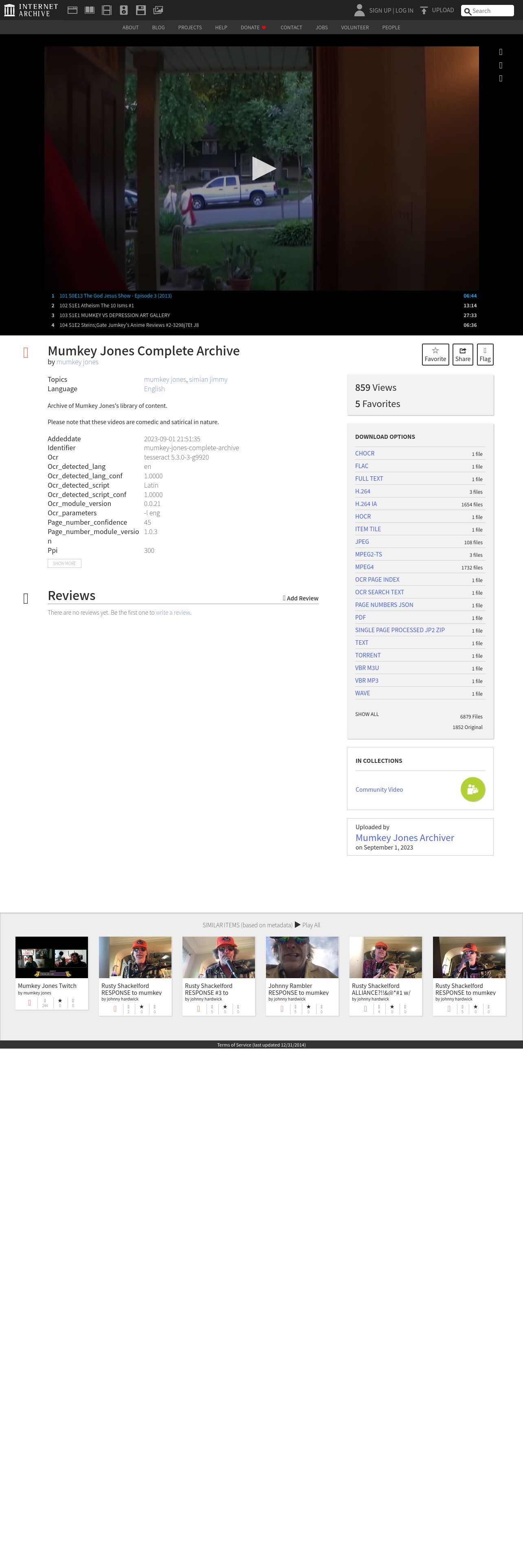Open the simian jimmy topic link
Viewport: 523px width, 1568px height.
[208, 379]
